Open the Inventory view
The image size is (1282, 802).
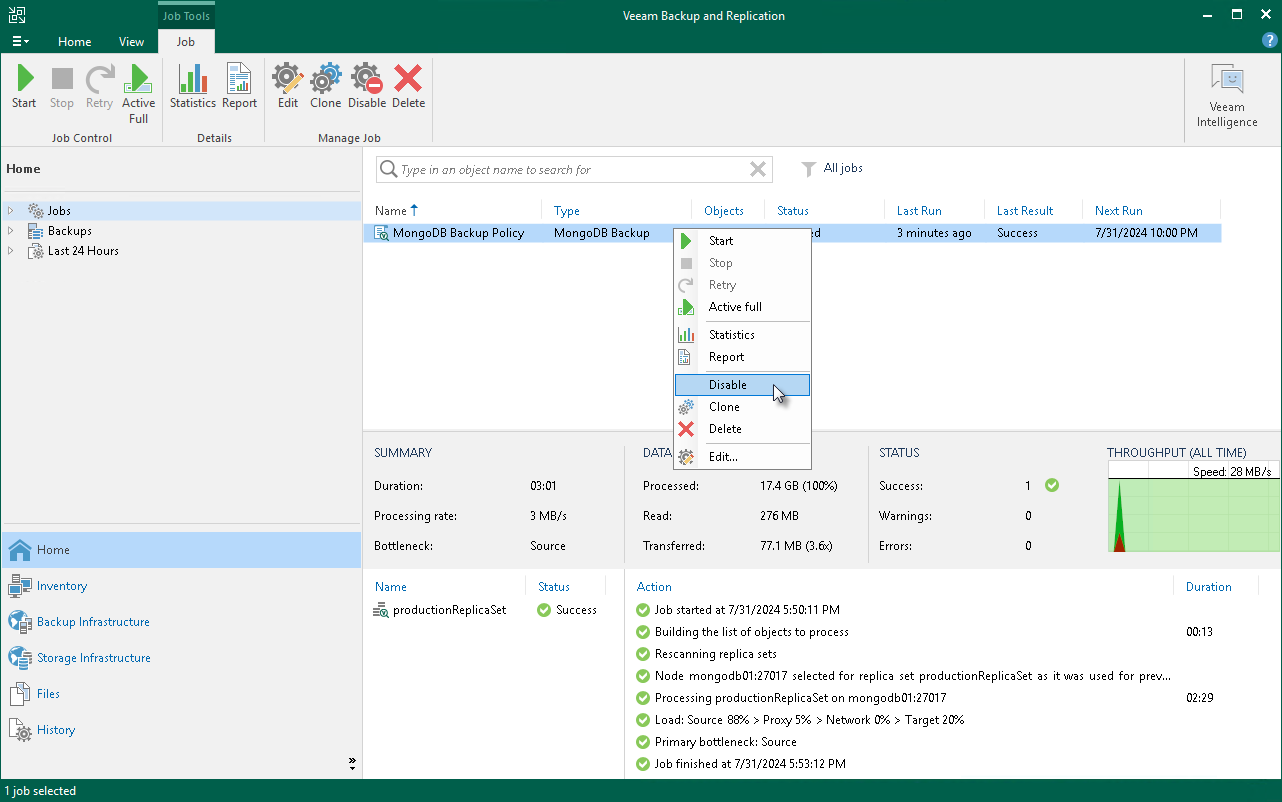(x=181, y=586)
